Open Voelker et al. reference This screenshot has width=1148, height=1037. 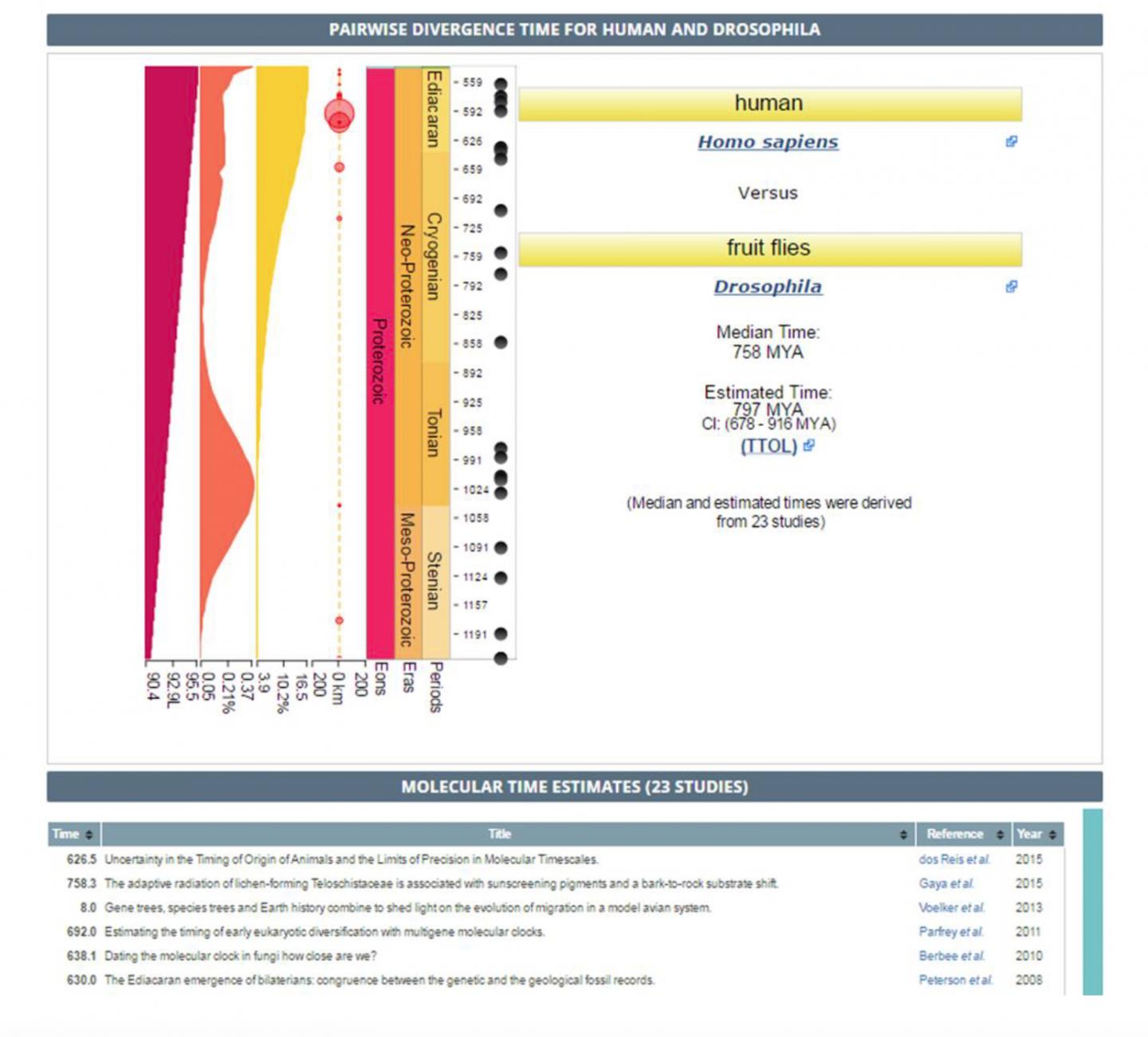tap(952, 908)
